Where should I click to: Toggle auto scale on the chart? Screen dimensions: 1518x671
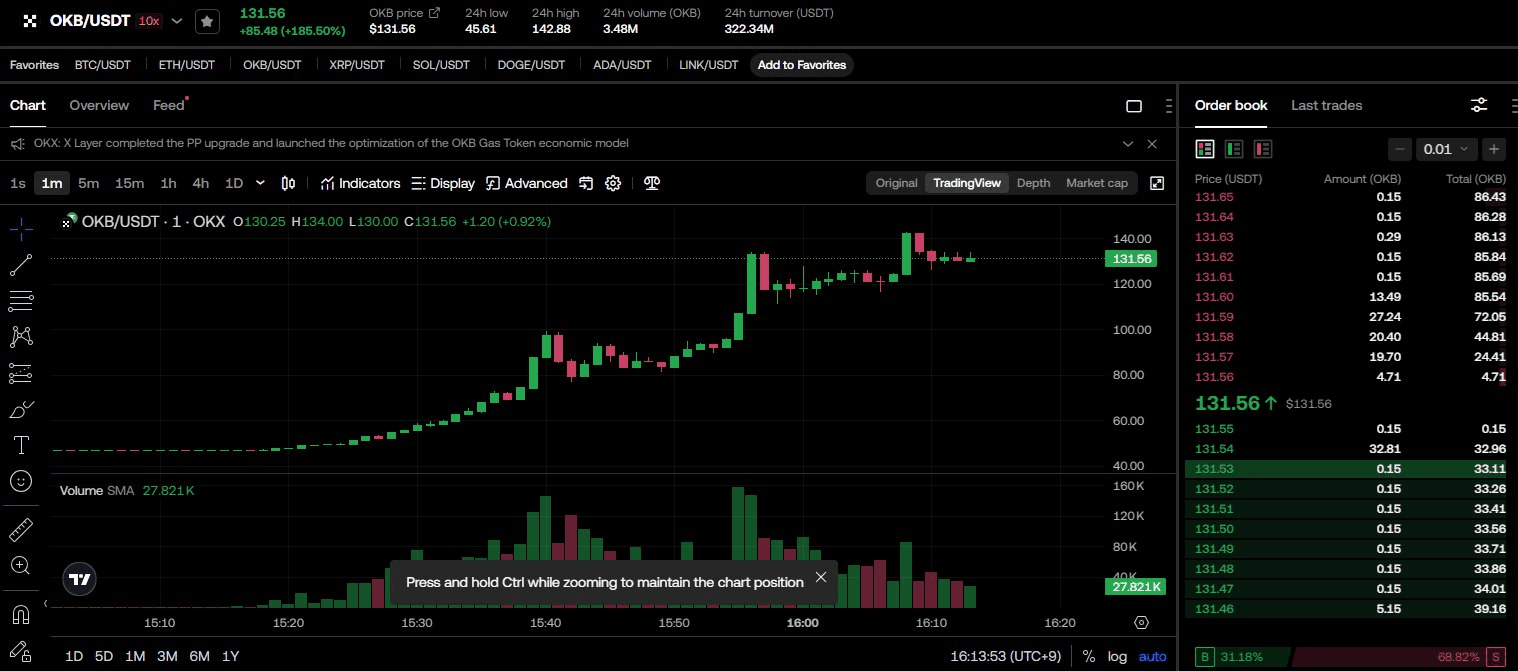click(1153, 656)
